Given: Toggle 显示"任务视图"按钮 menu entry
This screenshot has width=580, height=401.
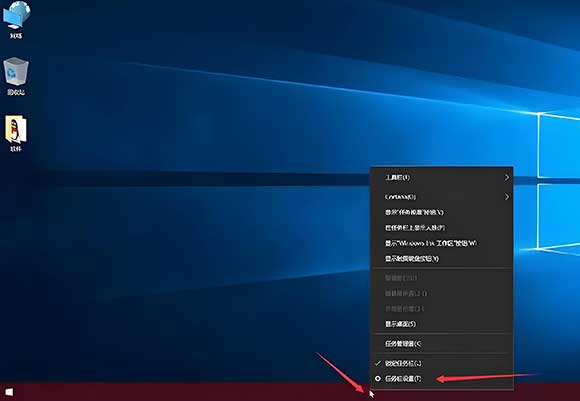Looking at the screenshot, I should [x=442, y=212].
